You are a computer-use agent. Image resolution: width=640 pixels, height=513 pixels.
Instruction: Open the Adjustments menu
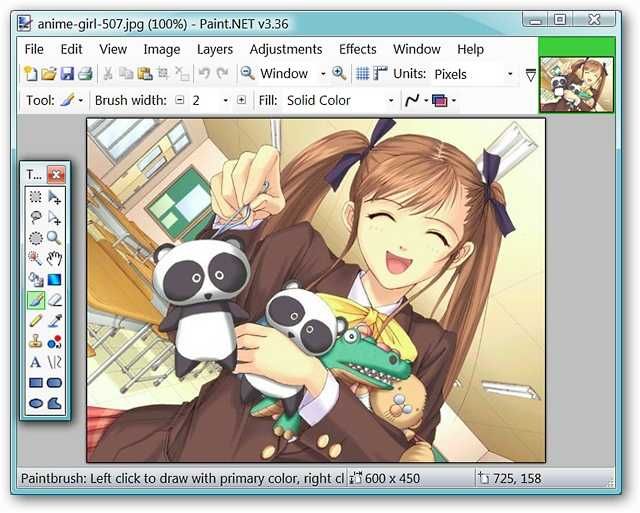coord(286,49)
